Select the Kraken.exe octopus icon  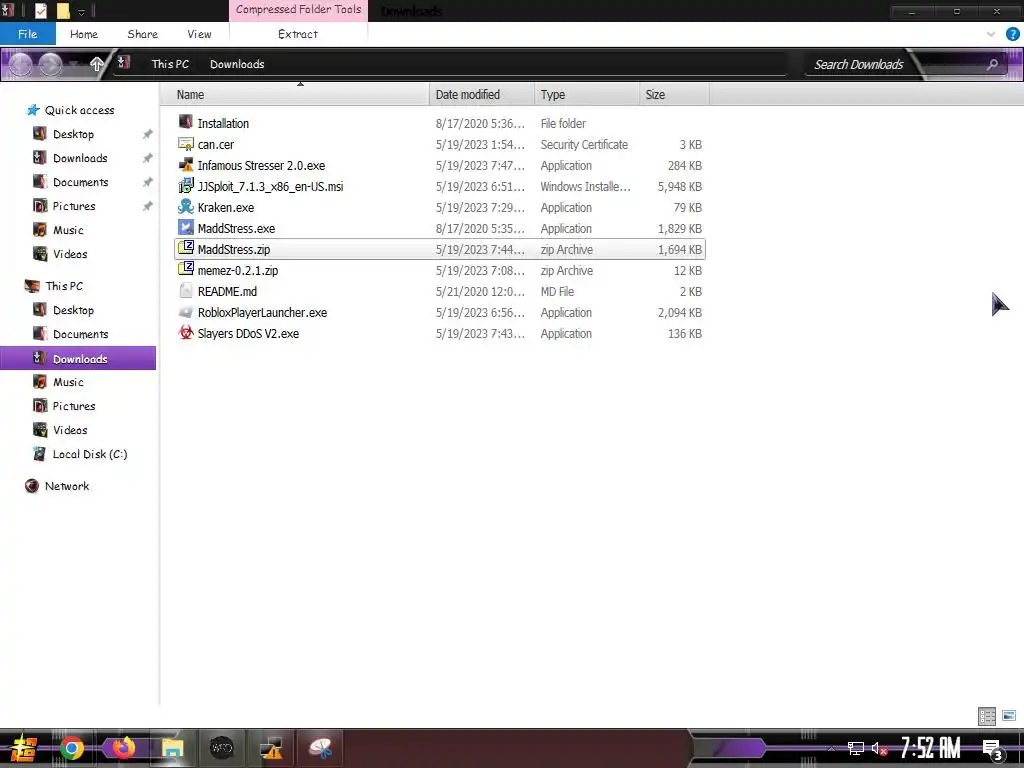coord(186,207)
